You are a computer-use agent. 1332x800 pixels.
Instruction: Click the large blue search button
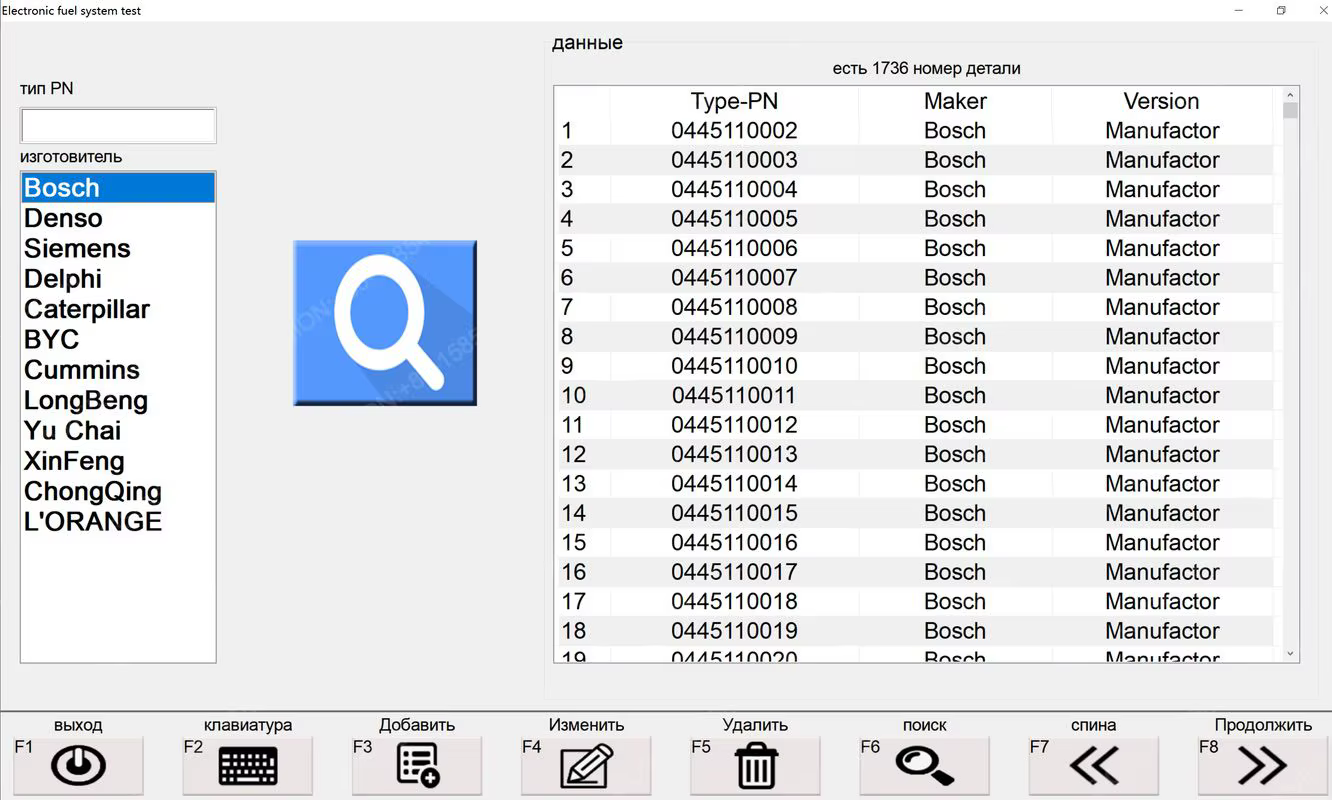[x=385, y=323]
